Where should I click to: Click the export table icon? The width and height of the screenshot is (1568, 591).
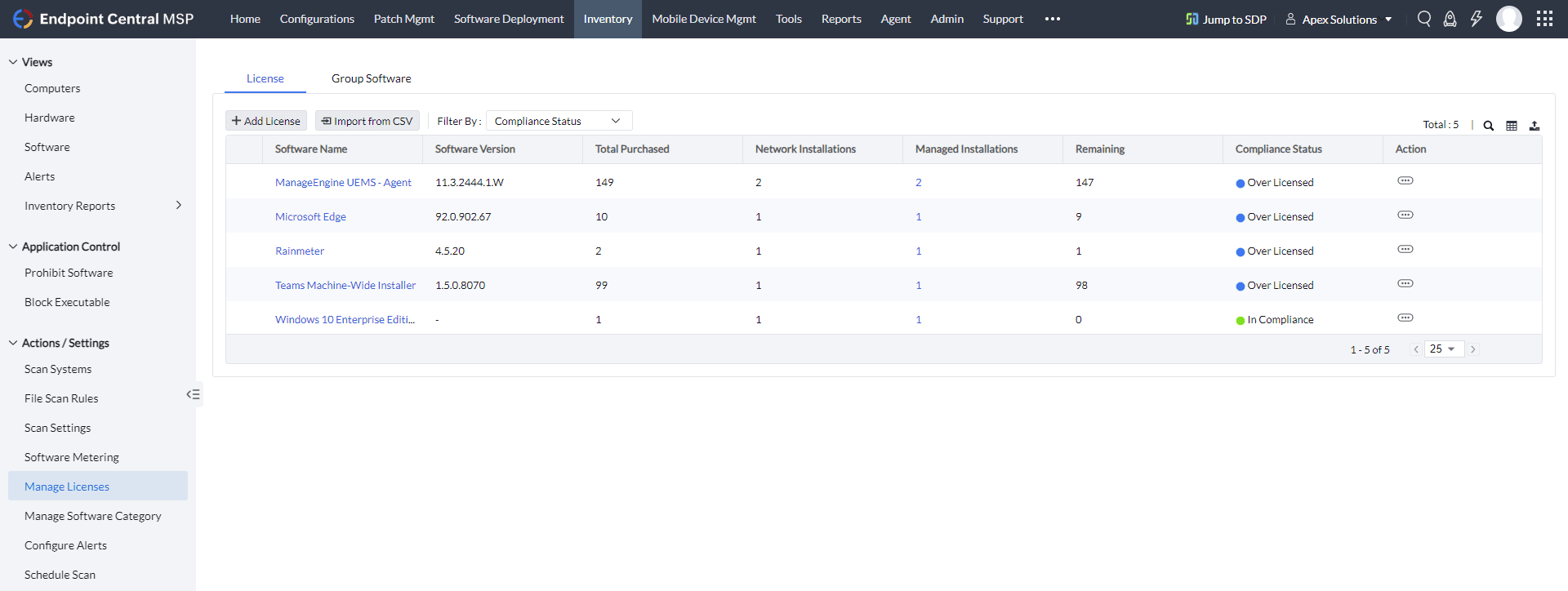pyautogui.click(x=1535, y=126)
